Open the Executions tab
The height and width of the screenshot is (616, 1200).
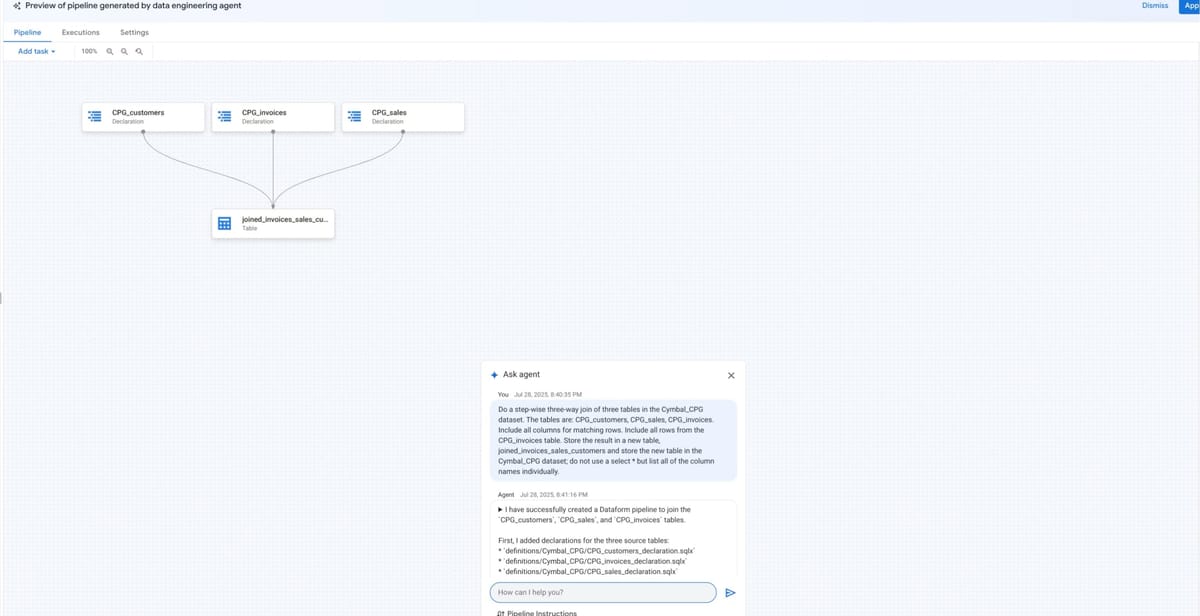pyautogui.click(x=81, y=33)
